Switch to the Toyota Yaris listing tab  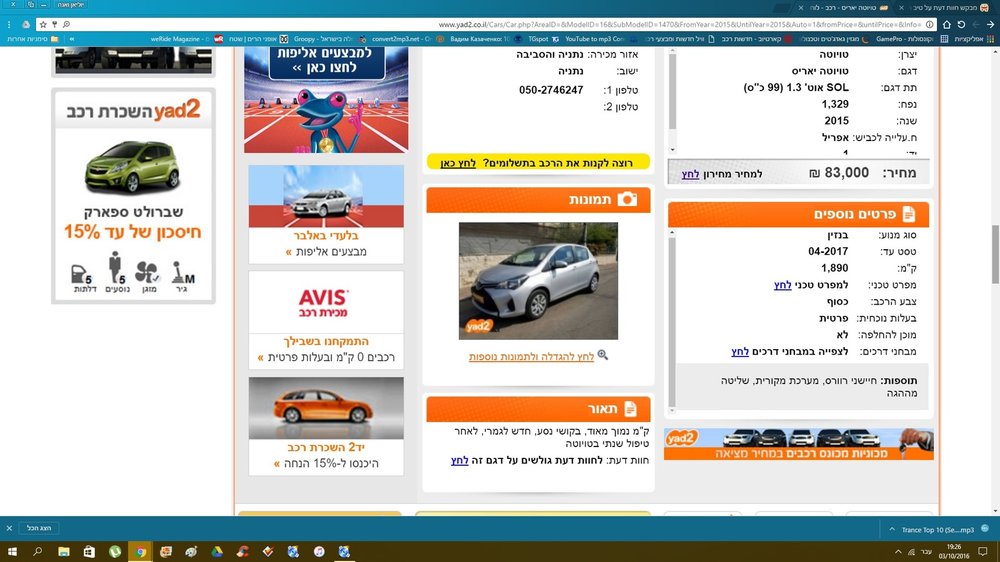[x=853, y=8]
